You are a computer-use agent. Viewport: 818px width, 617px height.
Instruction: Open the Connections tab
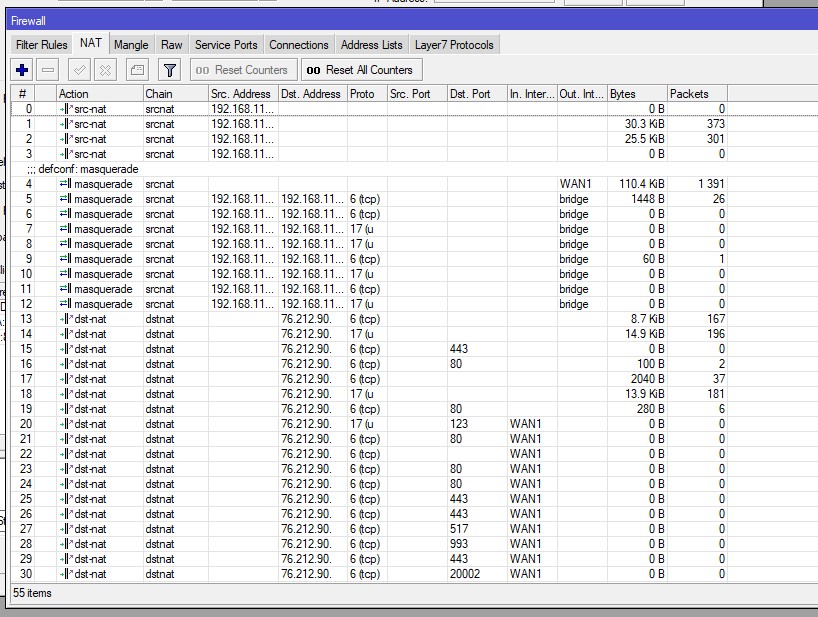coord(299,45)
